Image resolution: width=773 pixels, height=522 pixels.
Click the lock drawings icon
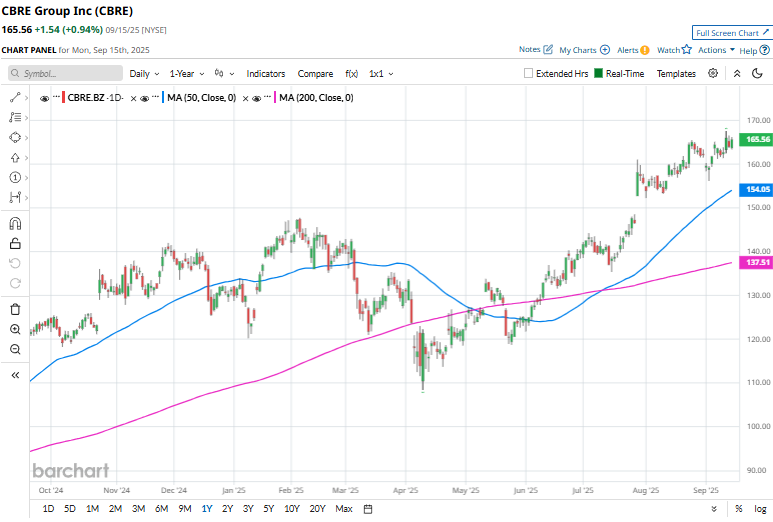click(15, 244)
